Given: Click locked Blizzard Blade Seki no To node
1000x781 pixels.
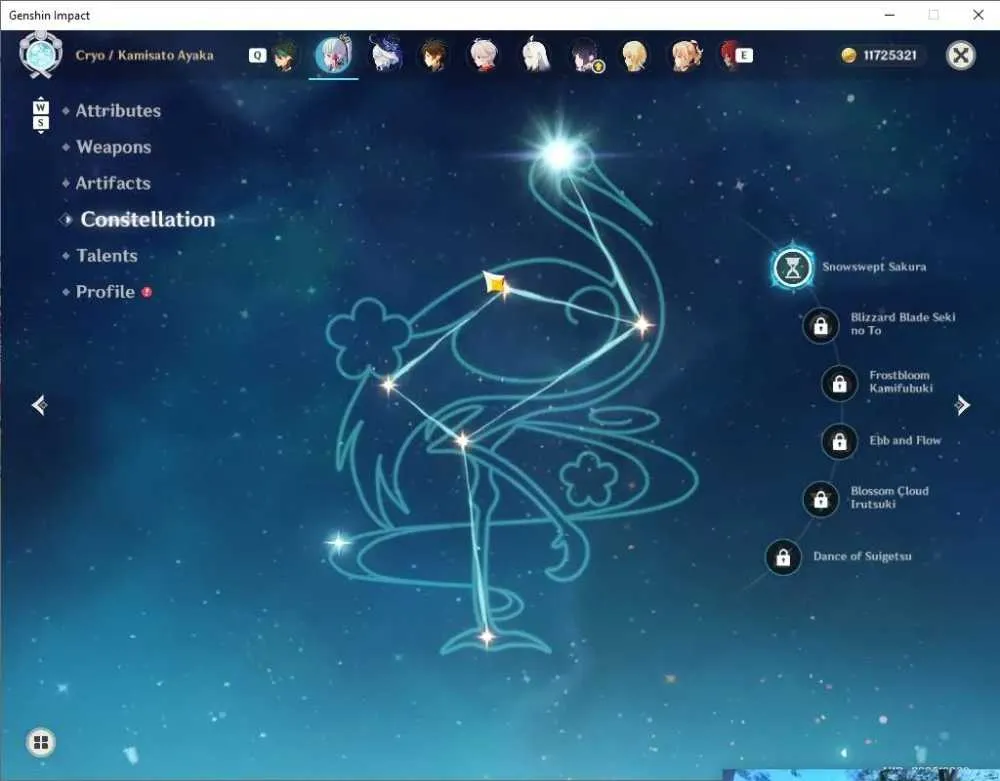Looking at the screenshot, I should 821,326.
